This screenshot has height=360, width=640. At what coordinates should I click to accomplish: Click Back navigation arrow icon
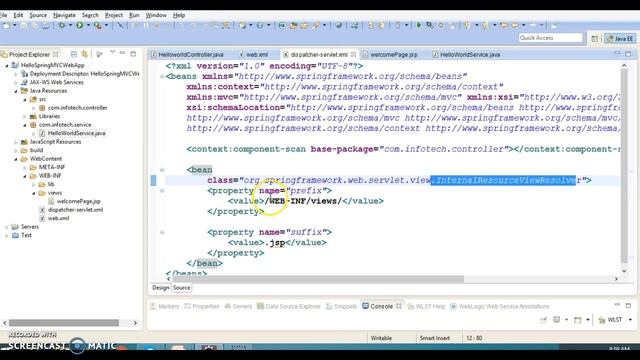pyautogui.click(x=515, y=25)
